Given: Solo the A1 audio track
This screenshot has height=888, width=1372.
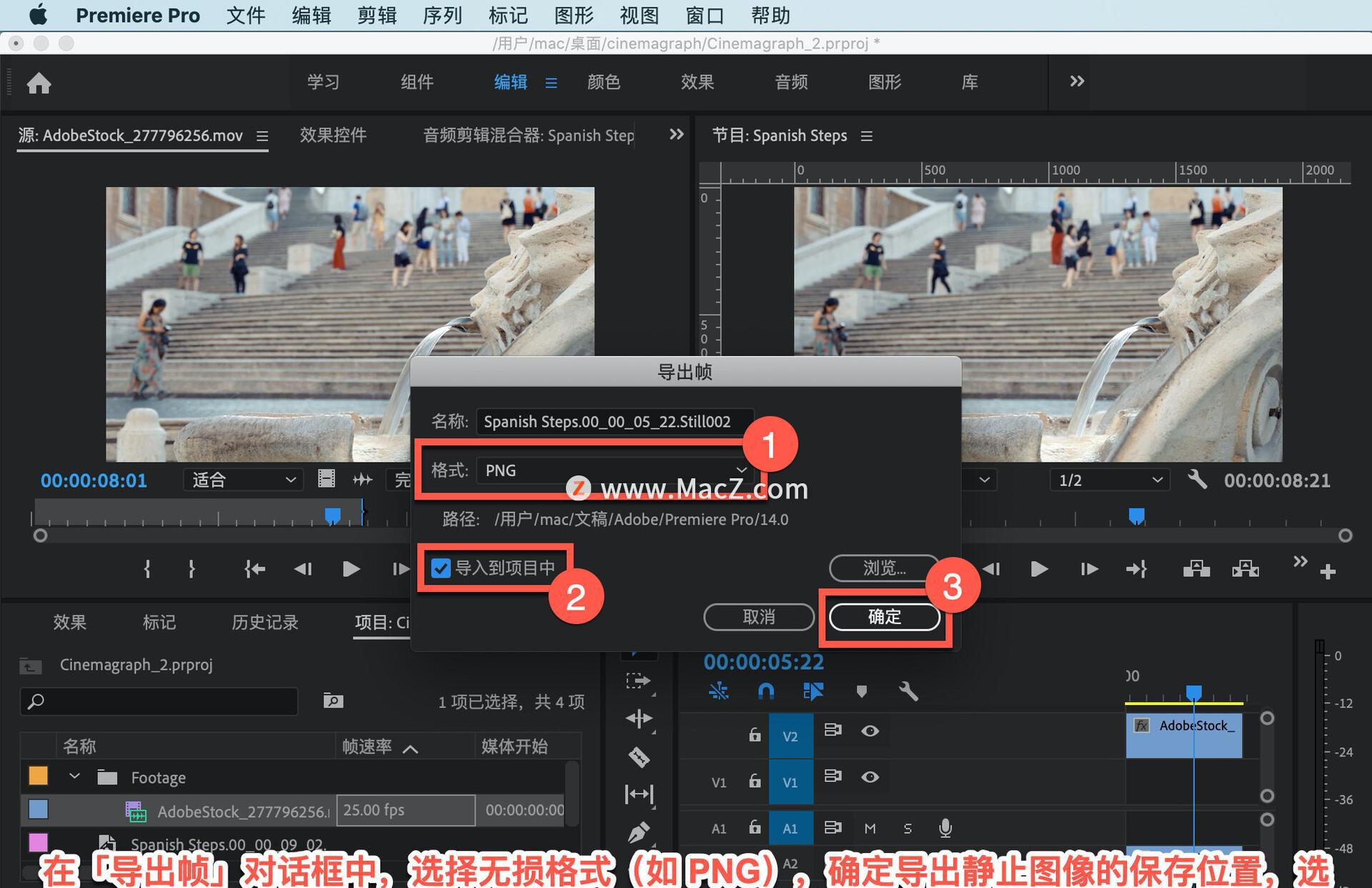Looking at the screenshot, I should 908,828.
